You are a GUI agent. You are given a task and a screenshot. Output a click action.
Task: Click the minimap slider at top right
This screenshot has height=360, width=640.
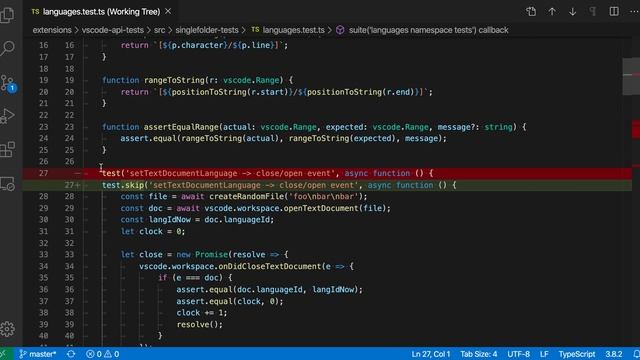tap(631, 77)
